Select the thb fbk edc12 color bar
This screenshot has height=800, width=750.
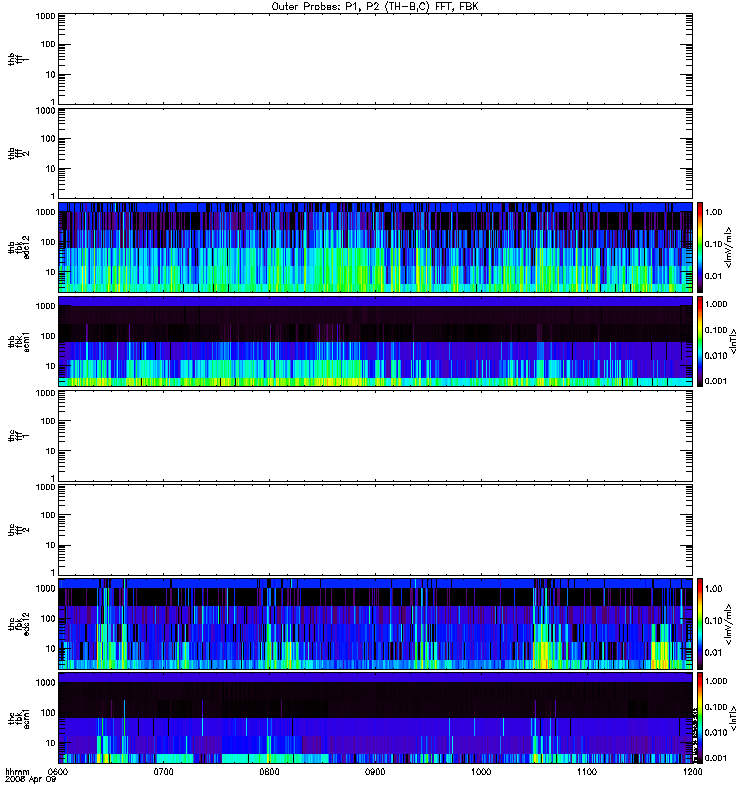[700, 247]
